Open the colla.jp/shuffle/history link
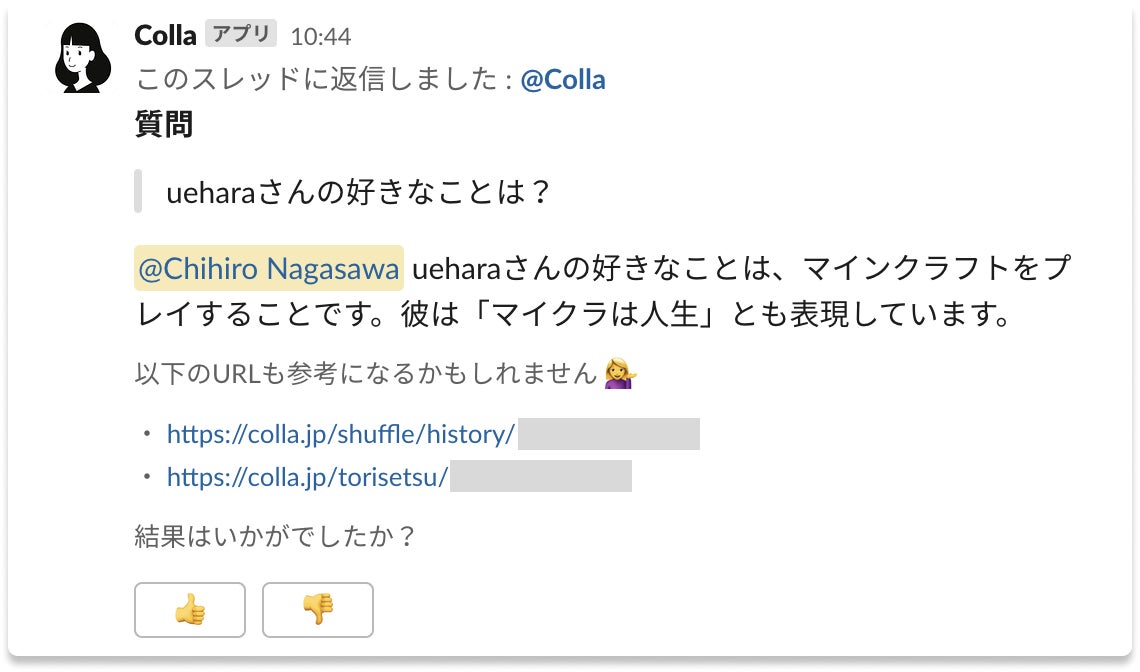 [x=341, y=434]
